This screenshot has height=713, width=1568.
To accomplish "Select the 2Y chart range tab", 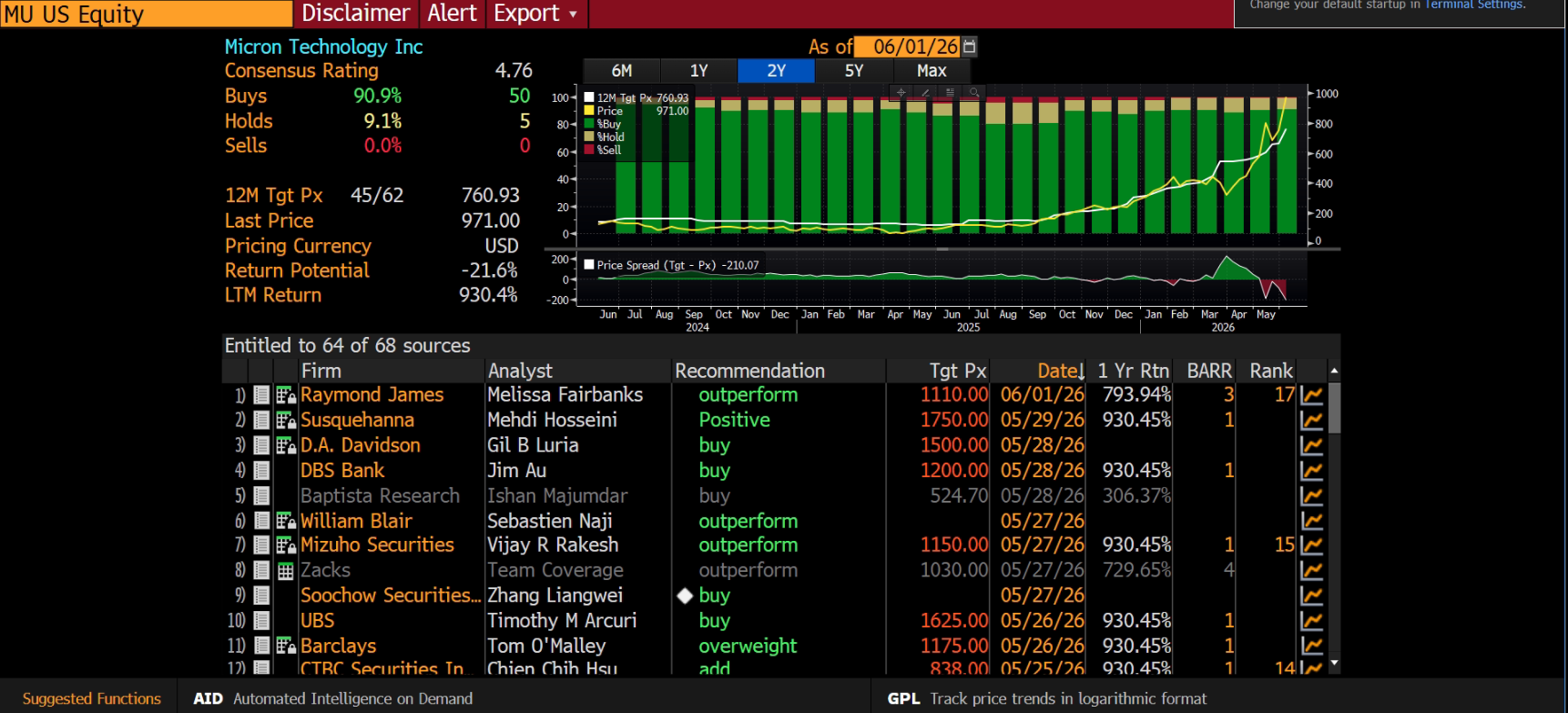I will pyautogui.click(x=777, y=71).
